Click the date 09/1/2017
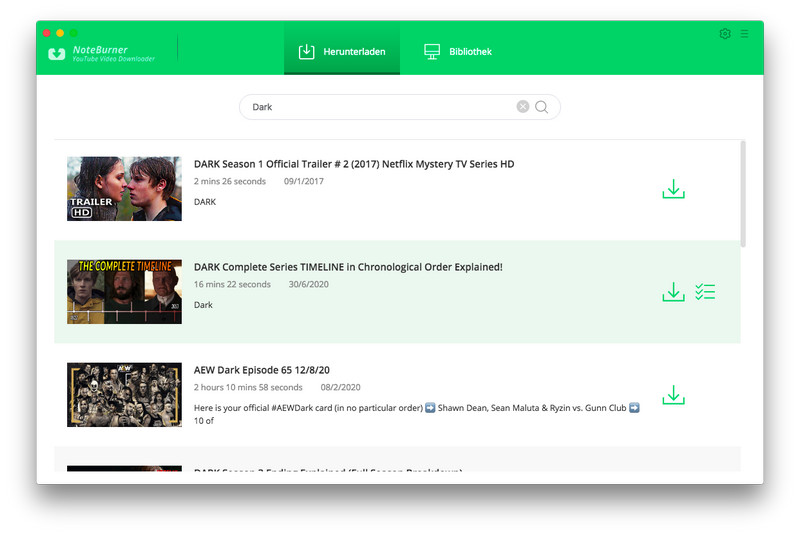 [x=304, y=181]
